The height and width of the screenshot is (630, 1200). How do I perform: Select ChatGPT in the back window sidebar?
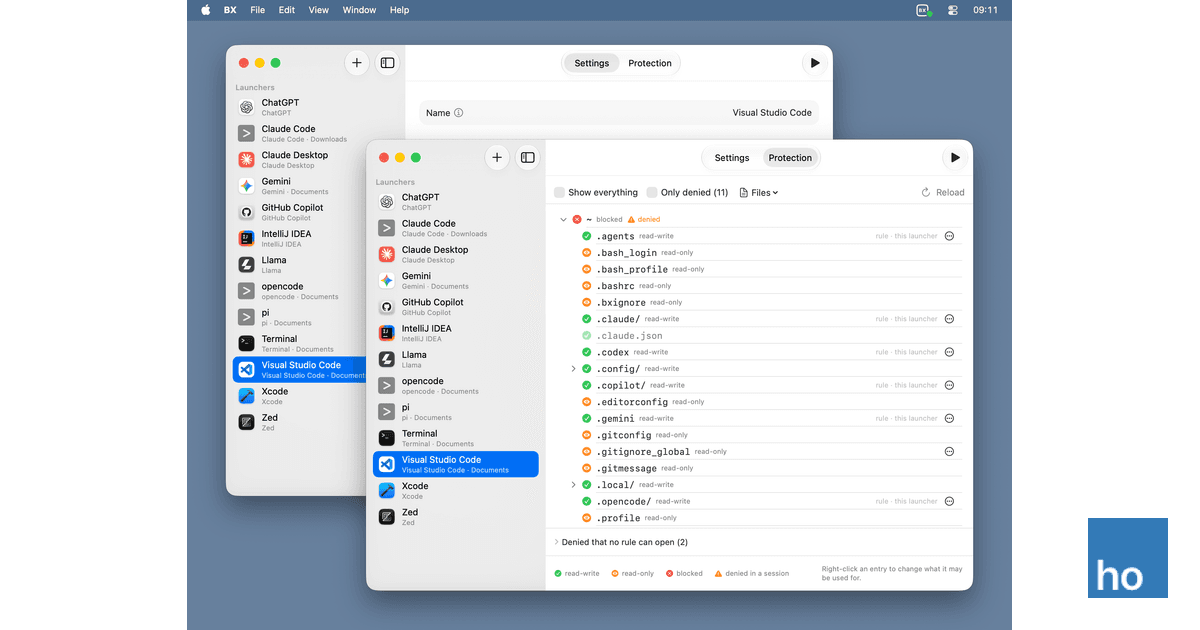point(300,107)
